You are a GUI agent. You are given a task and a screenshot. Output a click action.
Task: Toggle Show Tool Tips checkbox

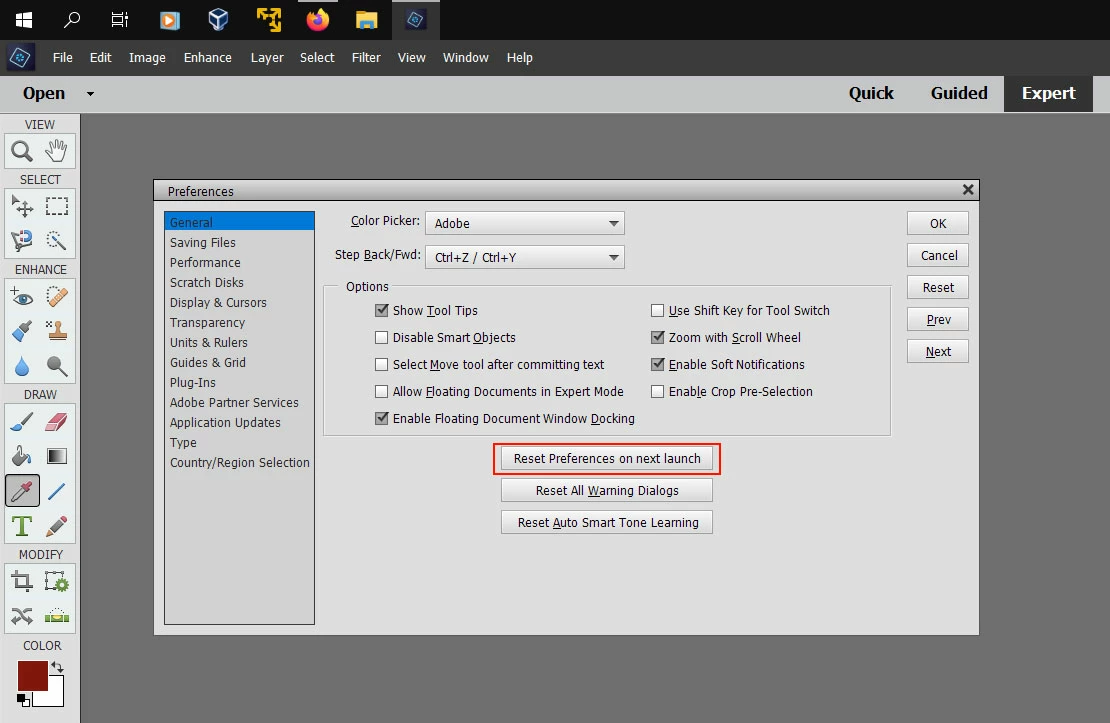(x=382, y=310)
